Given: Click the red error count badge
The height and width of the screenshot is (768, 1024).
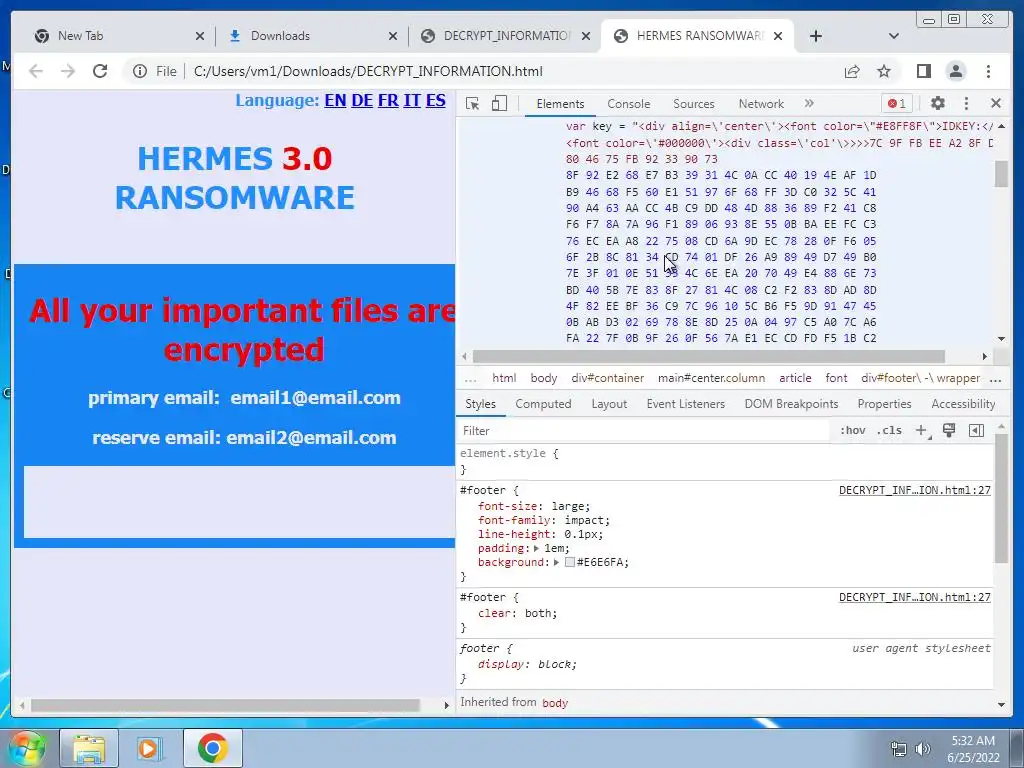Looking at the screenshot, I should [897, 103].
